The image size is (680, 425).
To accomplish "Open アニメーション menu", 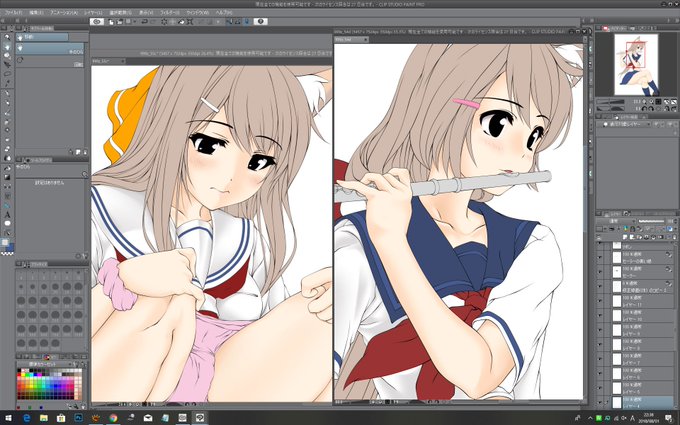I will click(64, 13).
